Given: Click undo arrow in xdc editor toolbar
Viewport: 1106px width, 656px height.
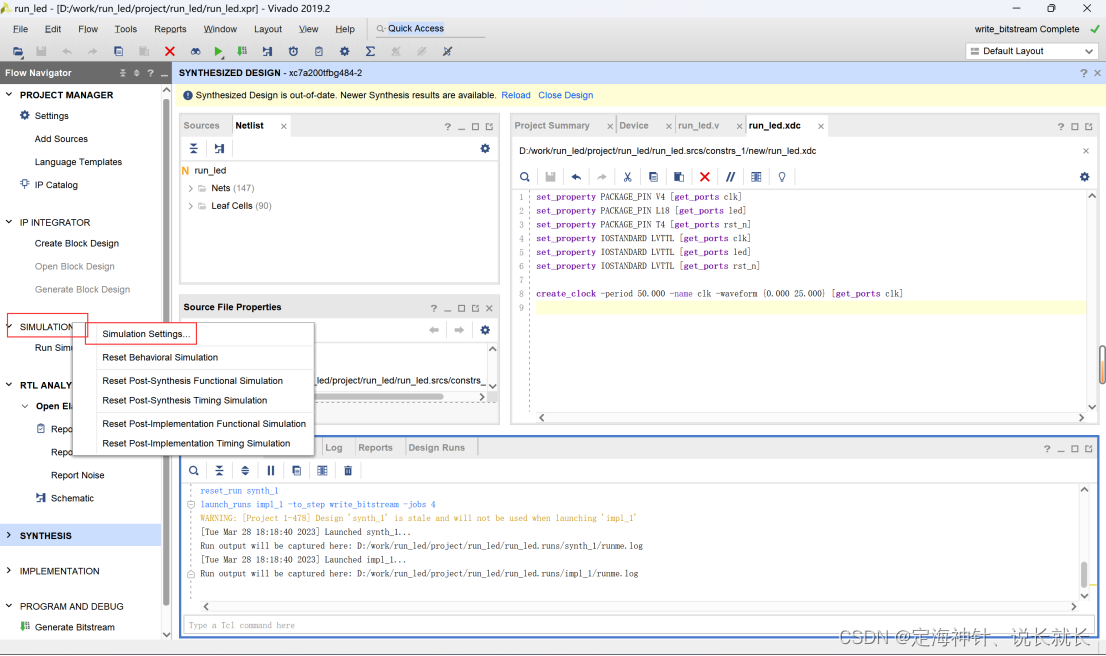Looking at the screenshot, I should 576,177.
